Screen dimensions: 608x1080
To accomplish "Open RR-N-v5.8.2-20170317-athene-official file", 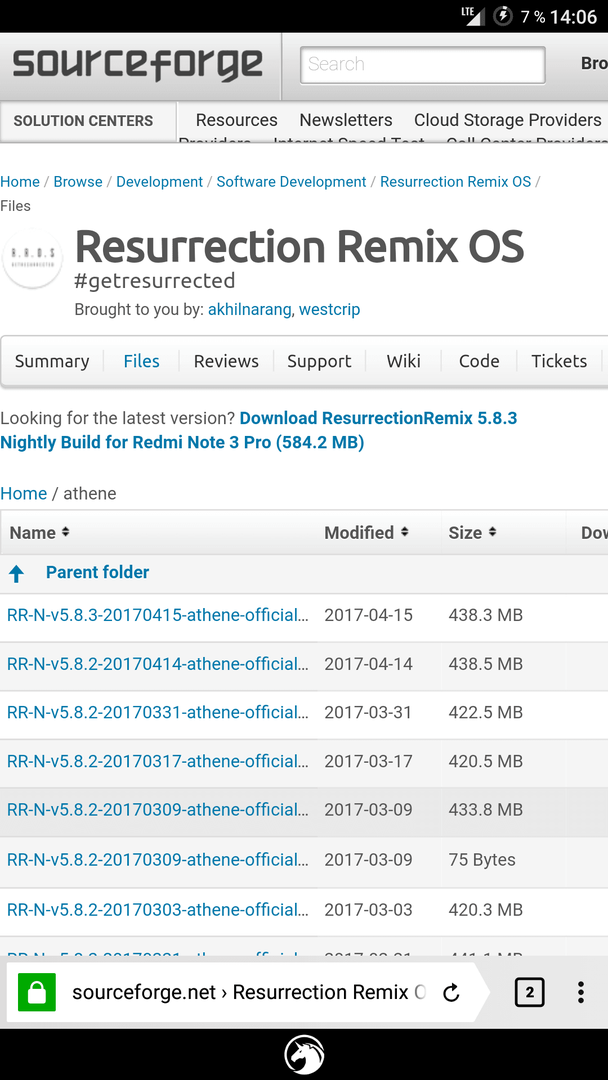I will (x=158, y=761).
